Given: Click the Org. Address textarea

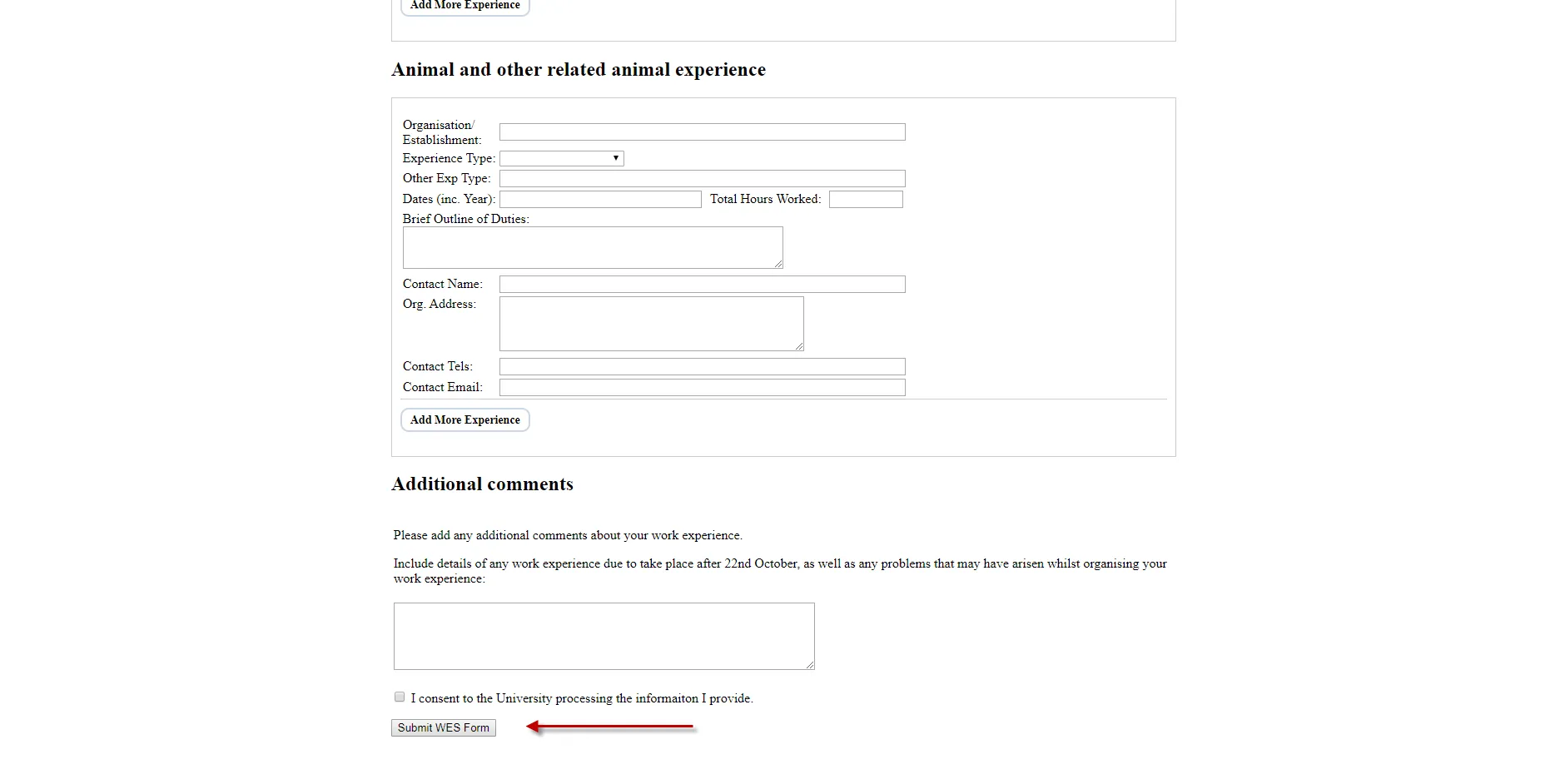Looking at the screenshot, I should pyautogui.click(x=649, y=323).
